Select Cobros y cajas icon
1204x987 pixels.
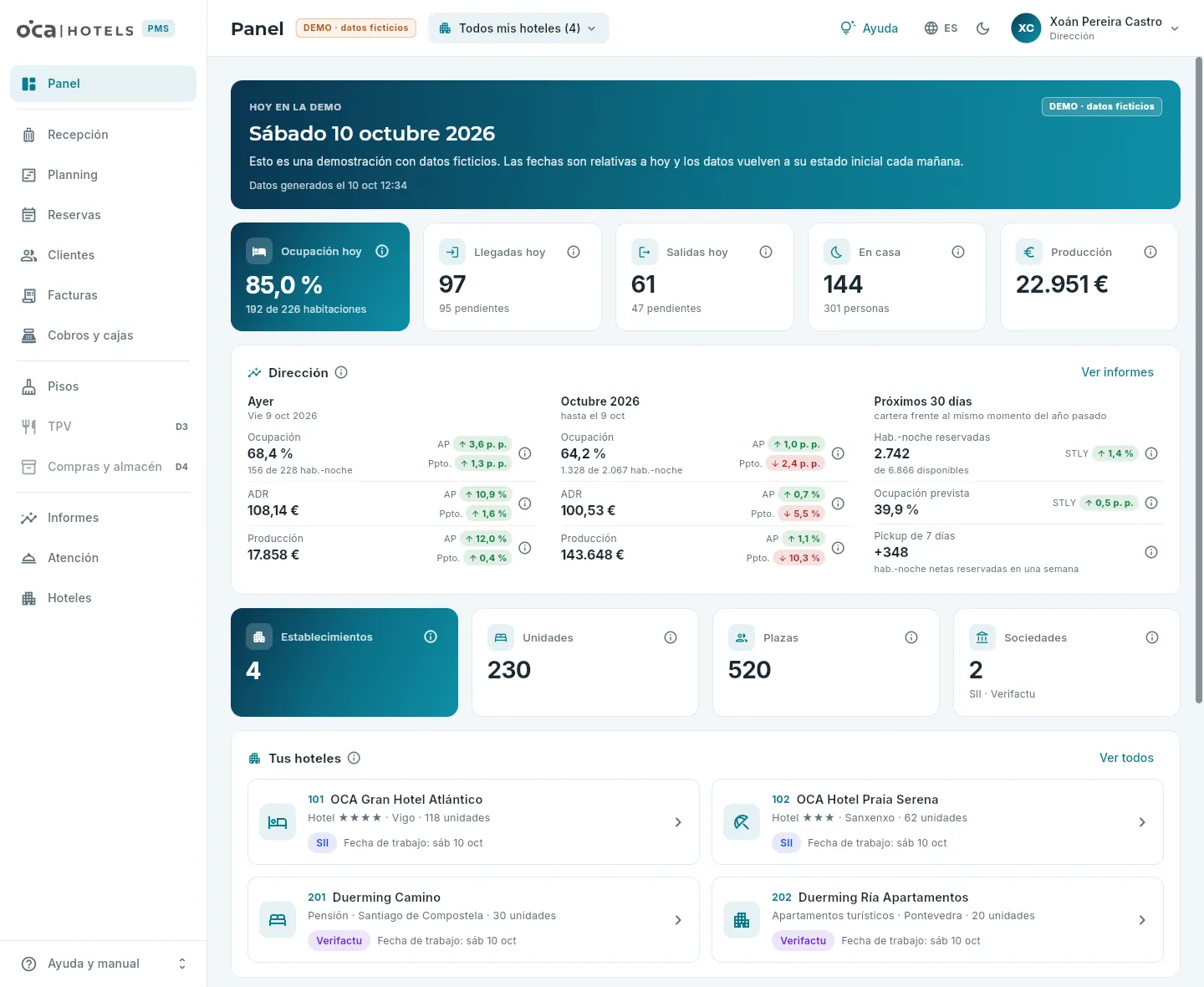[x=29, y=335]
